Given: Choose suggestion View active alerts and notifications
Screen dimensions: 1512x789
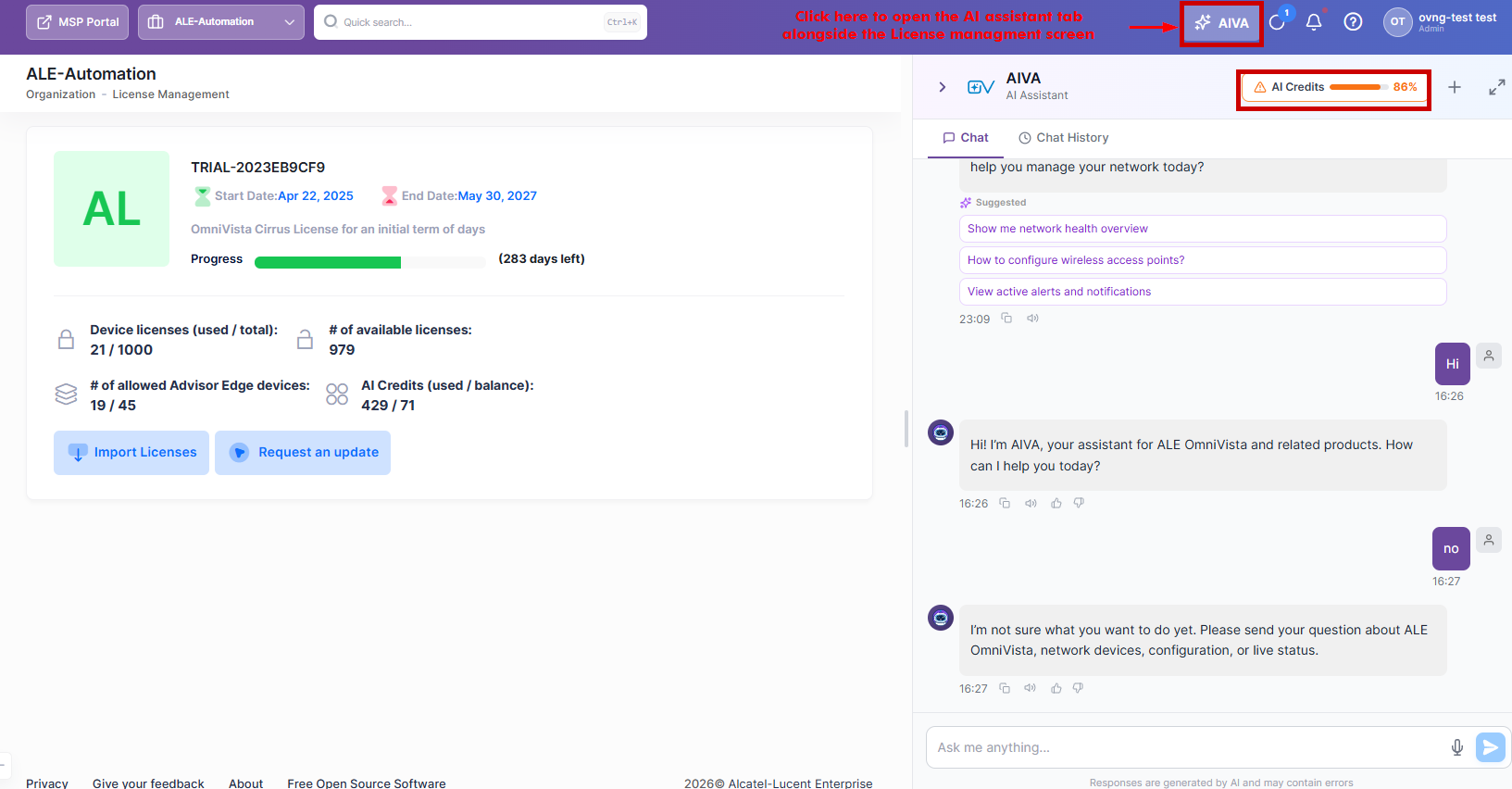Looking at the screenshot, I should pos(1203,292).
